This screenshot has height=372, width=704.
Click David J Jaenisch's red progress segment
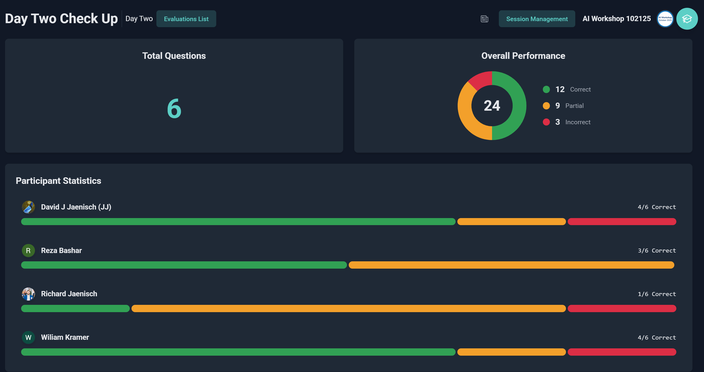622,222
